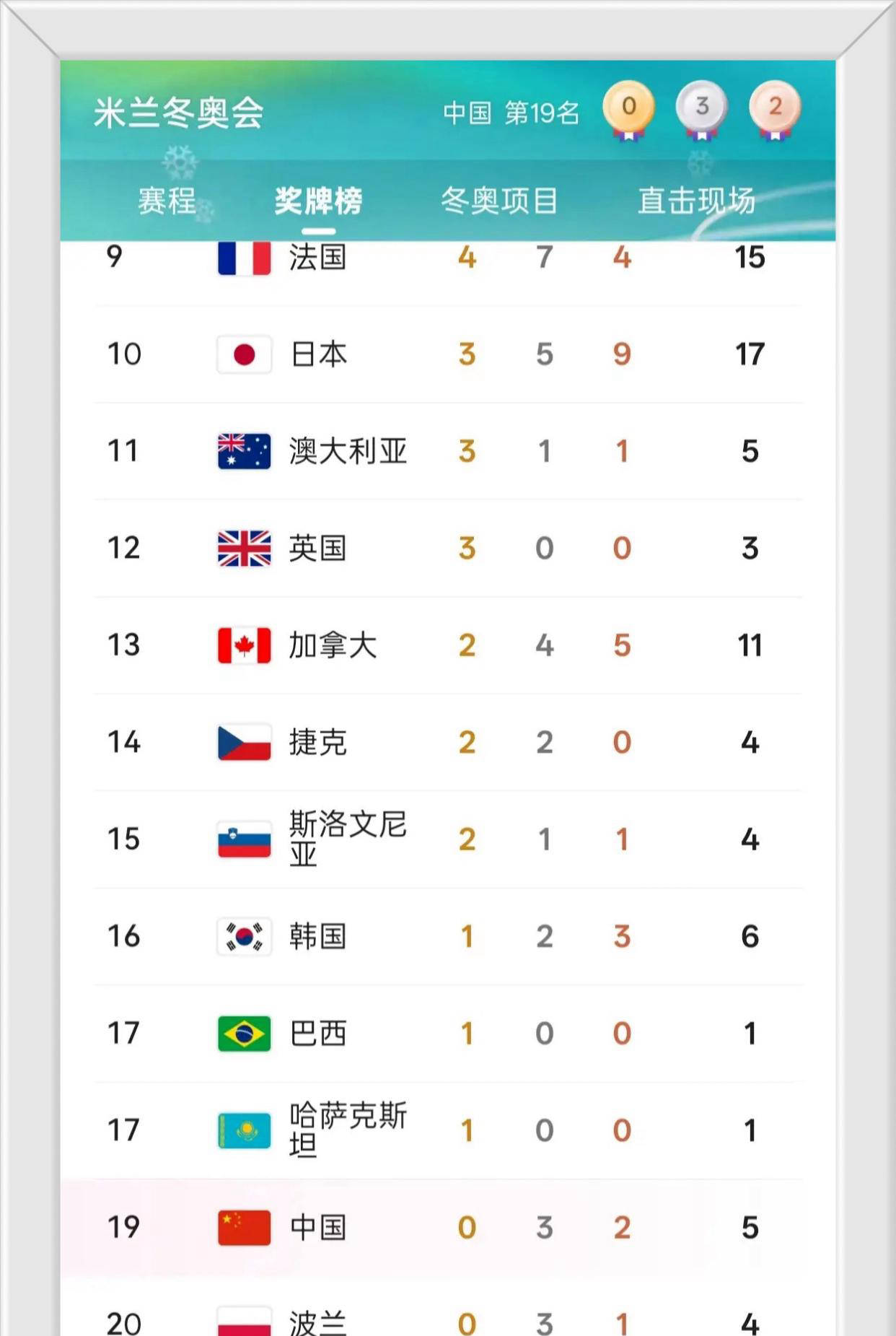The width and height of the screenshot is (896, 1336).
Task: Click the United Kingdom flag icon
Action: [x=245, y=549]
